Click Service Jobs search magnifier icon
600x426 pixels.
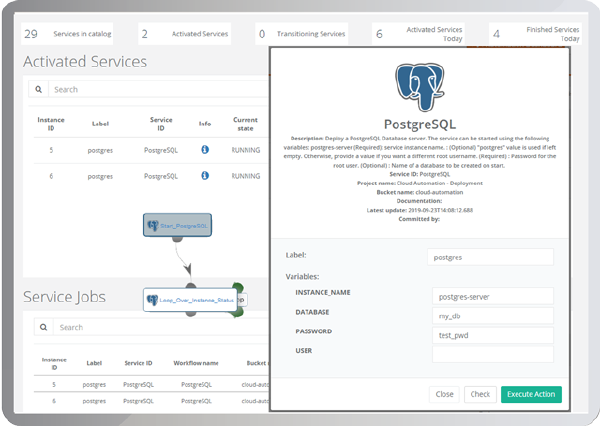click(x=44, y=327)
